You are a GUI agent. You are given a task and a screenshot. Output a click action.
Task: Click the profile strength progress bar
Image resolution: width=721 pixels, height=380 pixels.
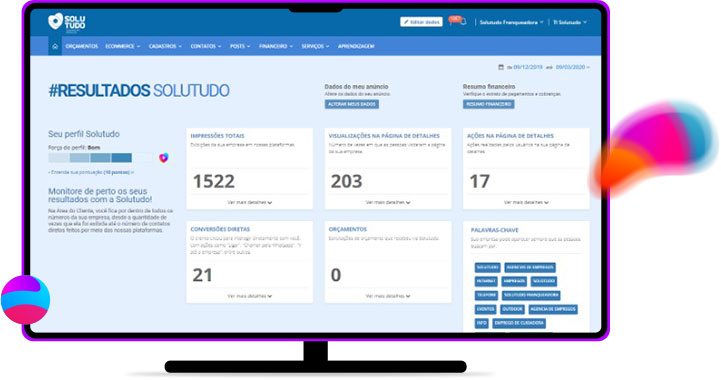pos(100,158)
